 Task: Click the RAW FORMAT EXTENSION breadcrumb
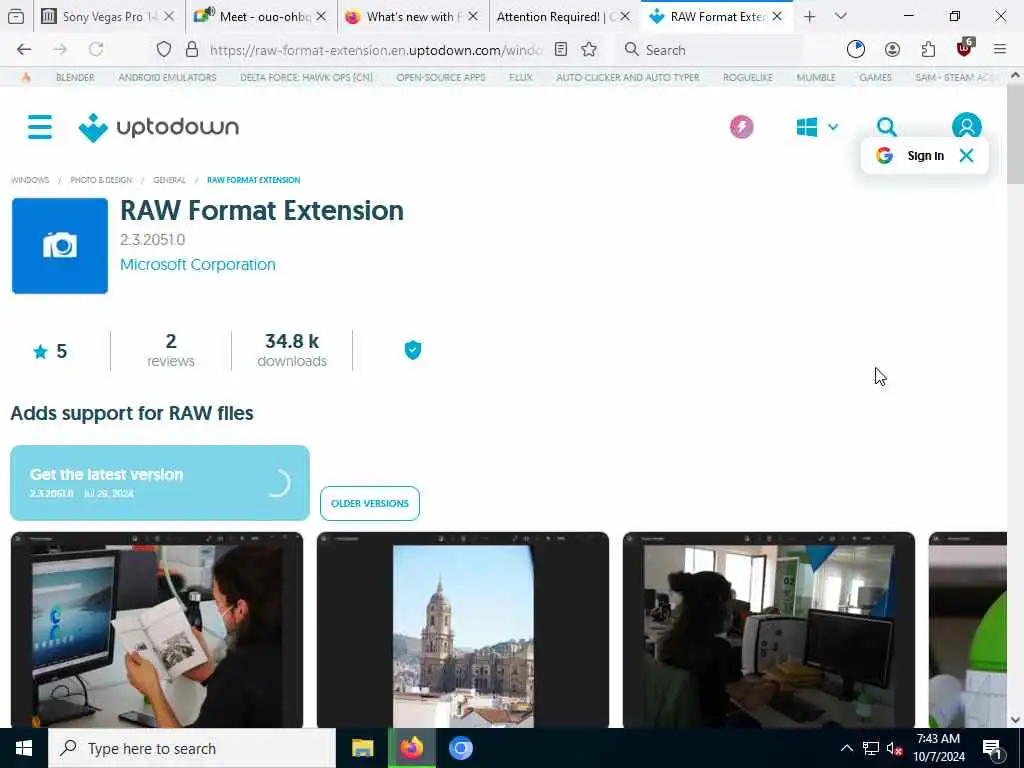pos(253,180)
